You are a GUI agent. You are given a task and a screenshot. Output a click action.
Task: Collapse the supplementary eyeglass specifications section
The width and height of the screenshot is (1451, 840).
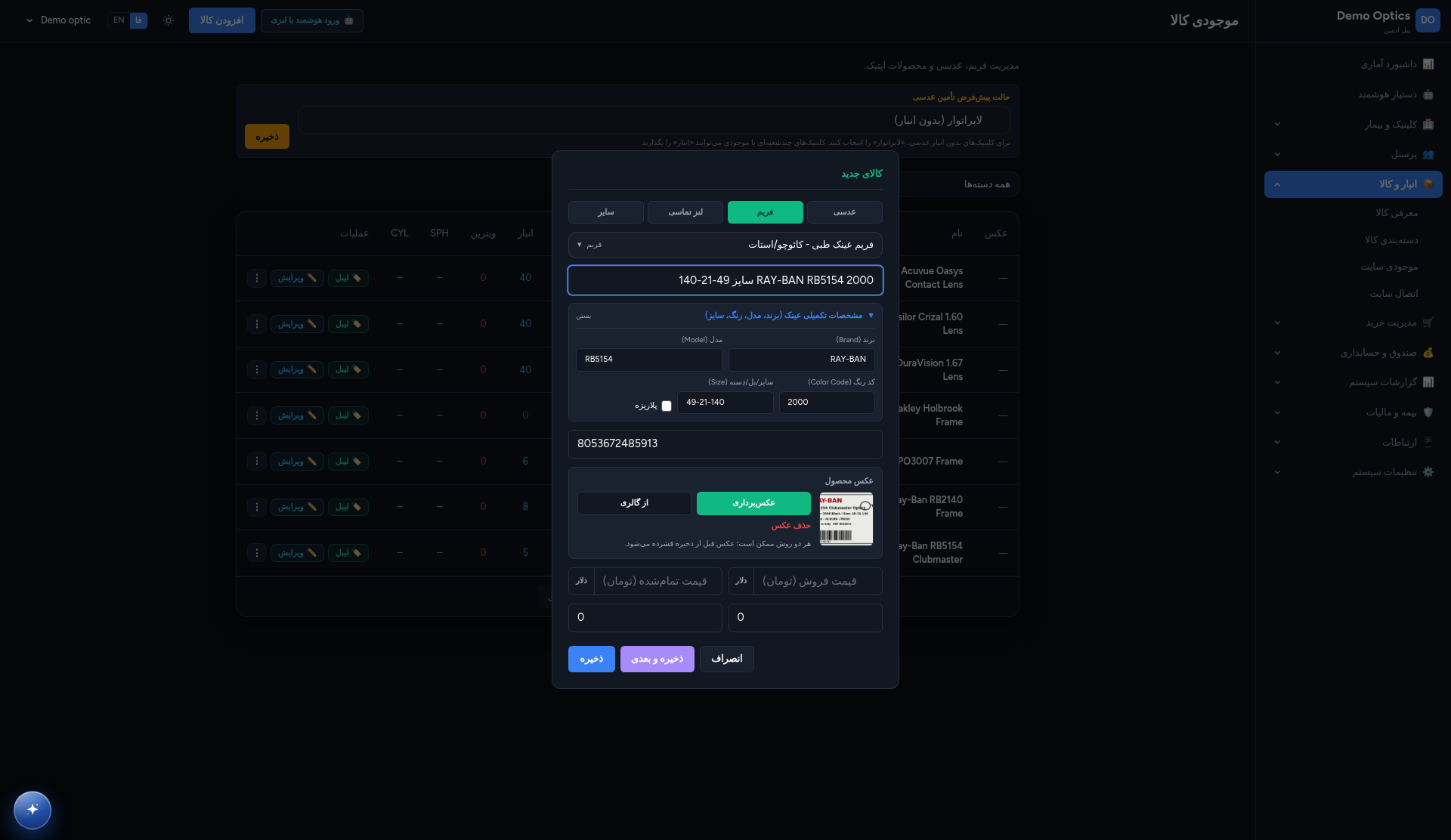click(725, 316)
